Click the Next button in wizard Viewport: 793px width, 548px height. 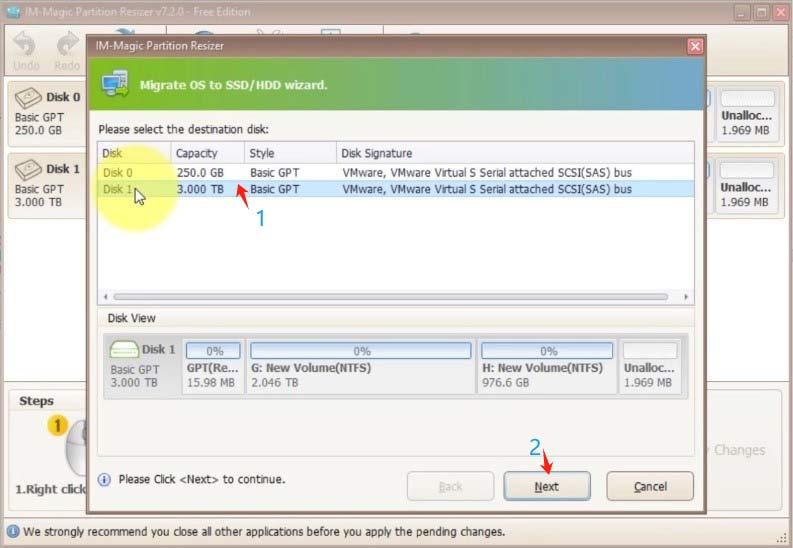pyautogui.click(x=547, y=486)
